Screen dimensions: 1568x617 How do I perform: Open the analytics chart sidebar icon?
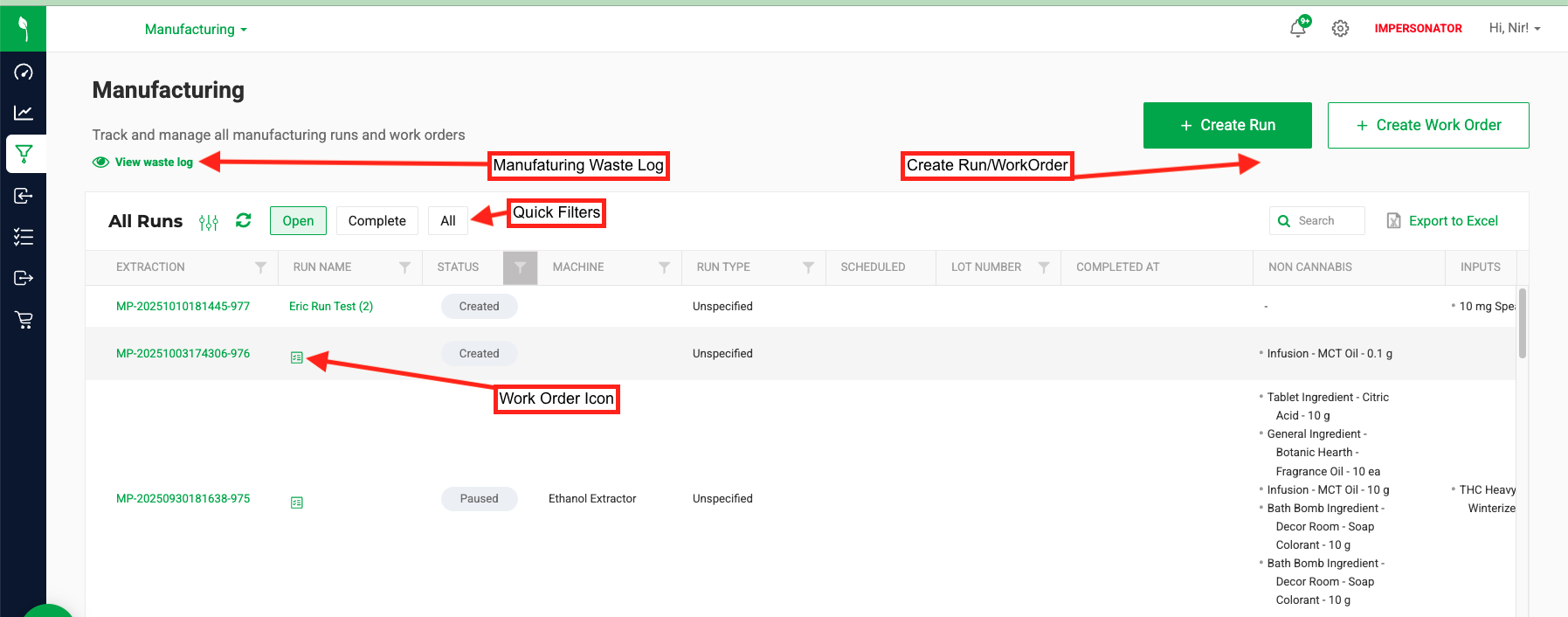point(24,113)
